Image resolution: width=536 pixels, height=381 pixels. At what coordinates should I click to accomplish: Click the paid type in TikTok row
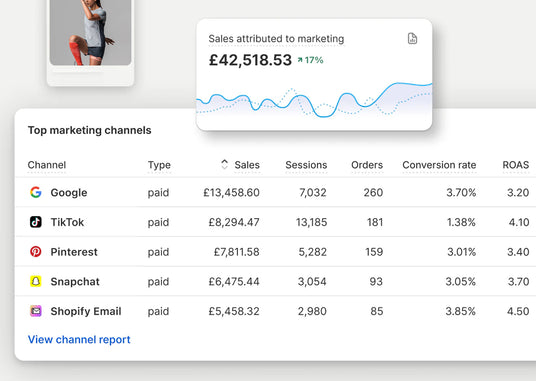coord(158,223)
